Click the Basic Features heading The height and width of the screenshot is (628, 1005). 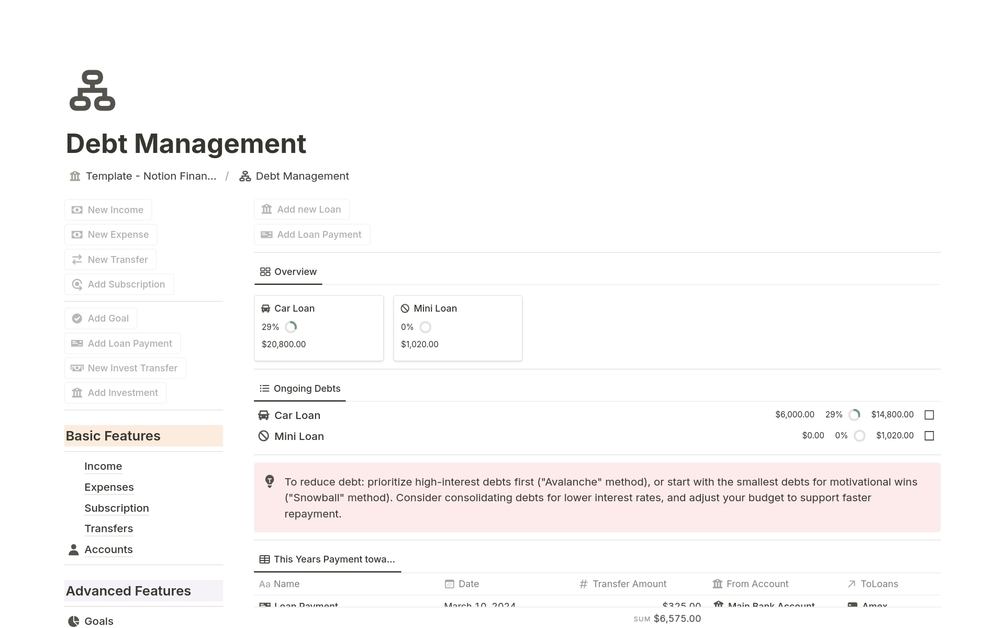pyautogui.click(x=144, y=436)
